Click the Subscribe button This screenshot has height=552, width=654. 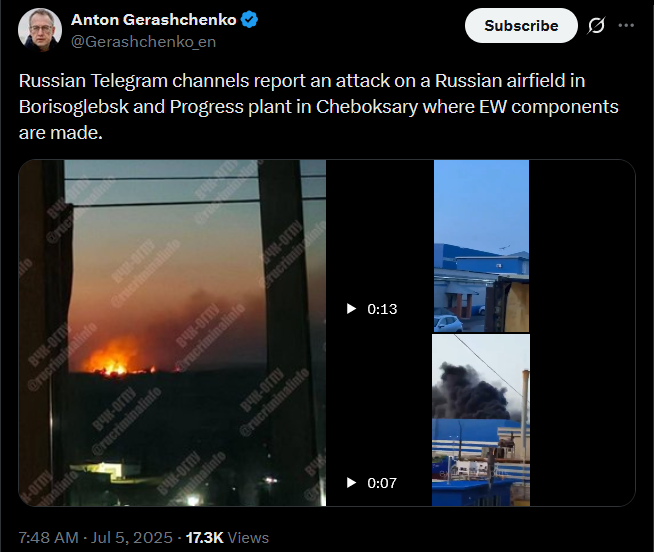coord(521,26)
